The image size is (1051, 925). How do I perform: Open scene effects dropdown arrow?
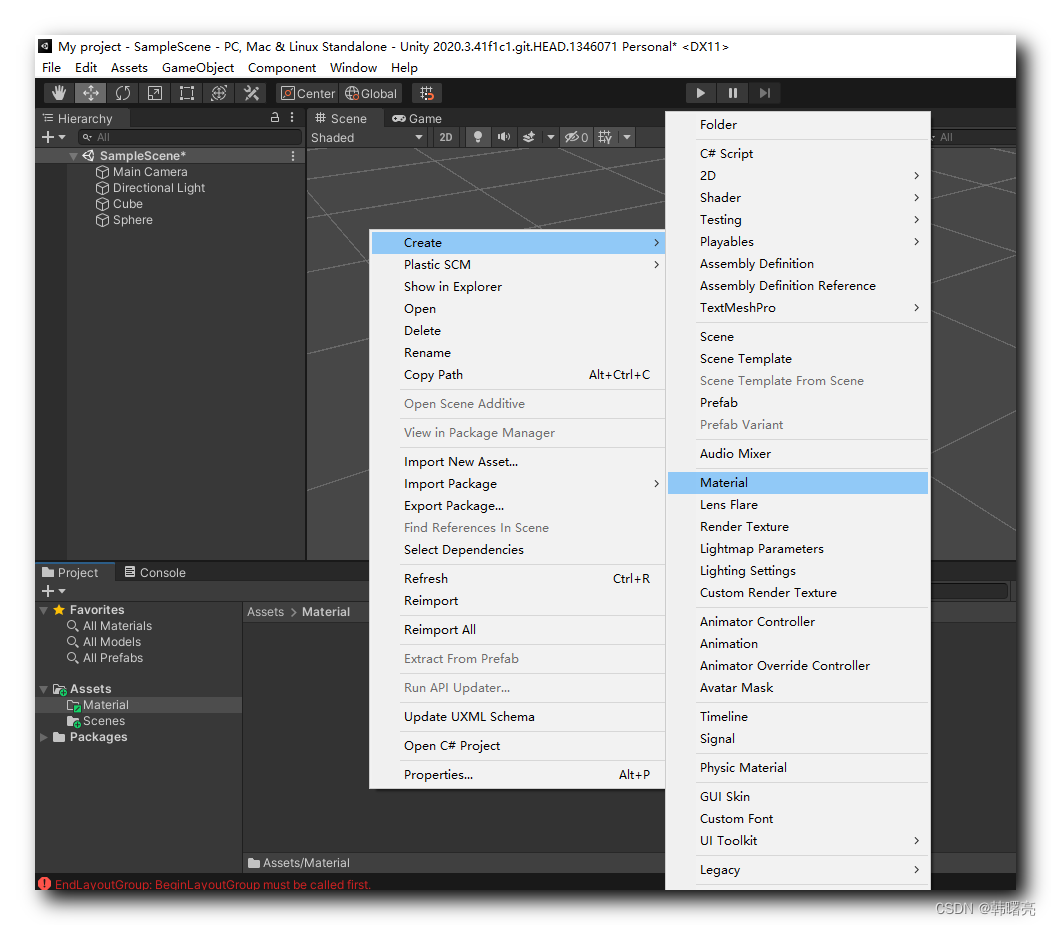550,137
